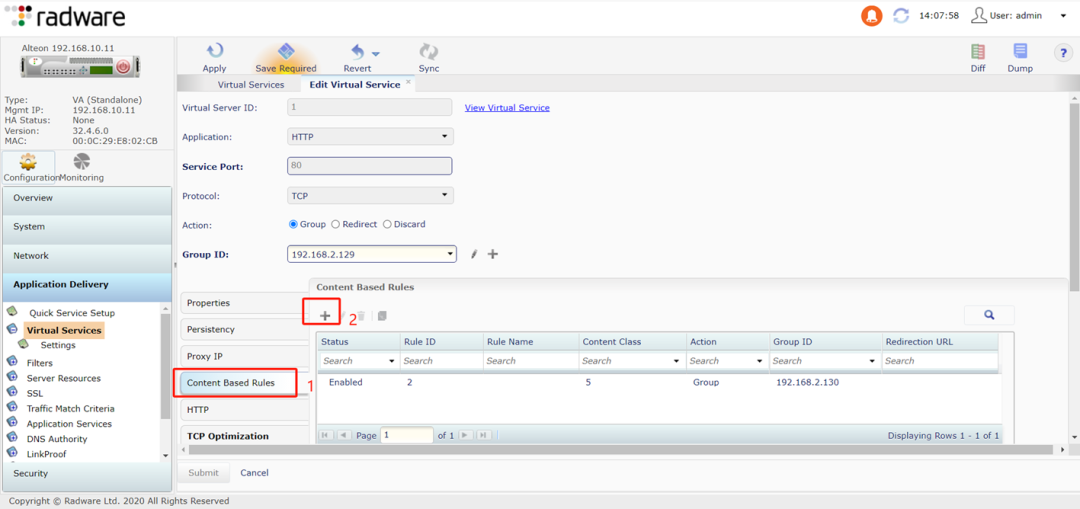Click the Apply toolbar icon

214,52
